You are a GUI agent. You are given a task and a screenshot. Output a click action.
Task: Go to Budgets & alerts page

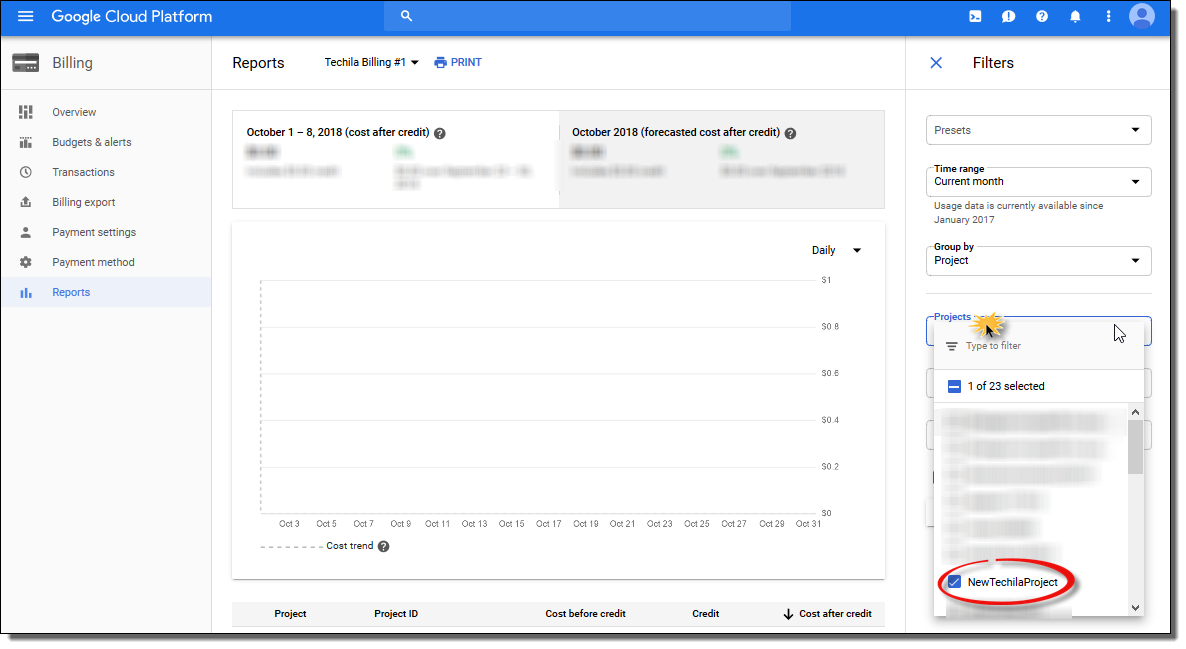point(91,142)
